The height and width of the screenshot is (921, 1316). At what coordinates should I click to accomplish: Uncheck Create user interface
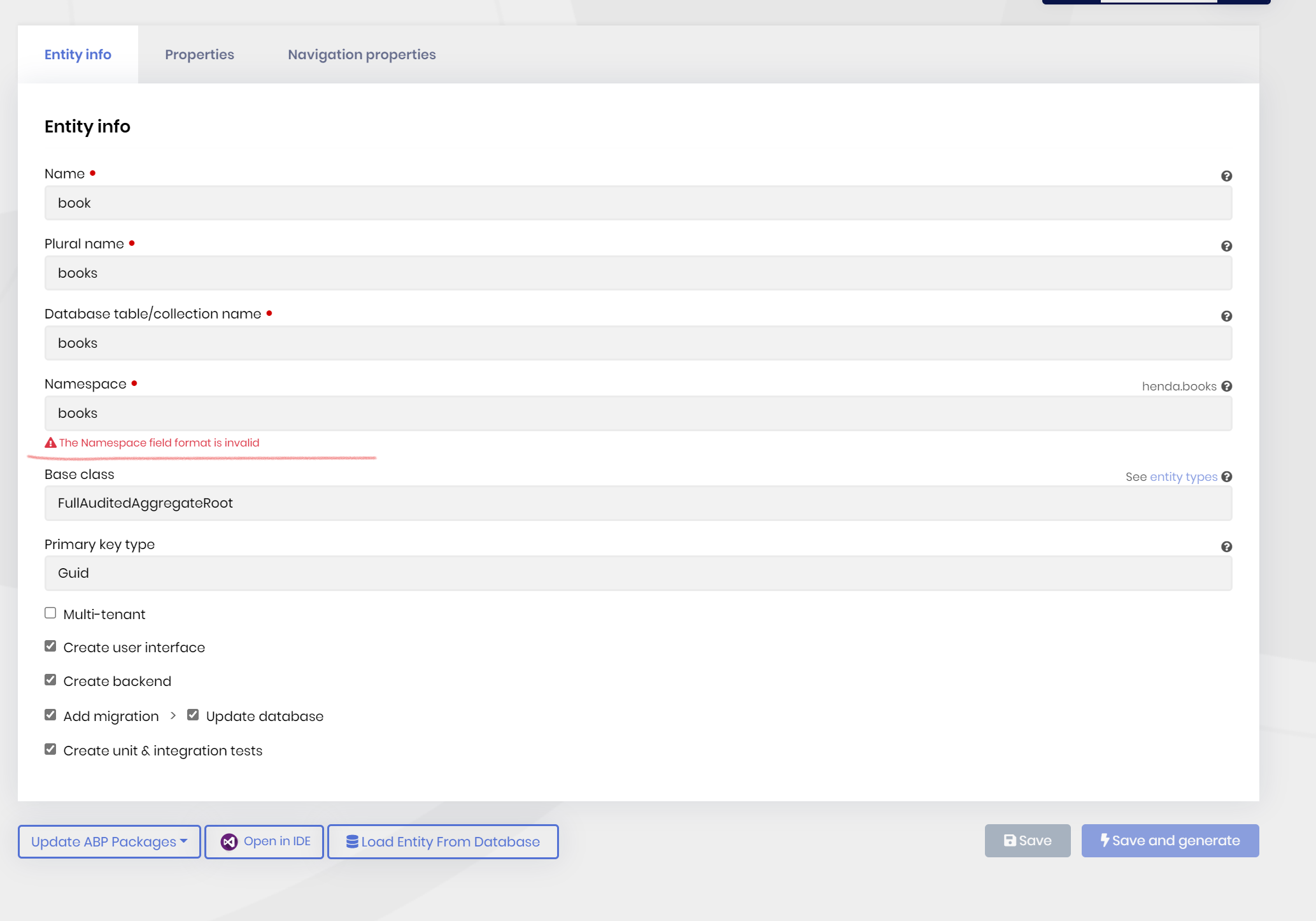[x=50, y=646]
